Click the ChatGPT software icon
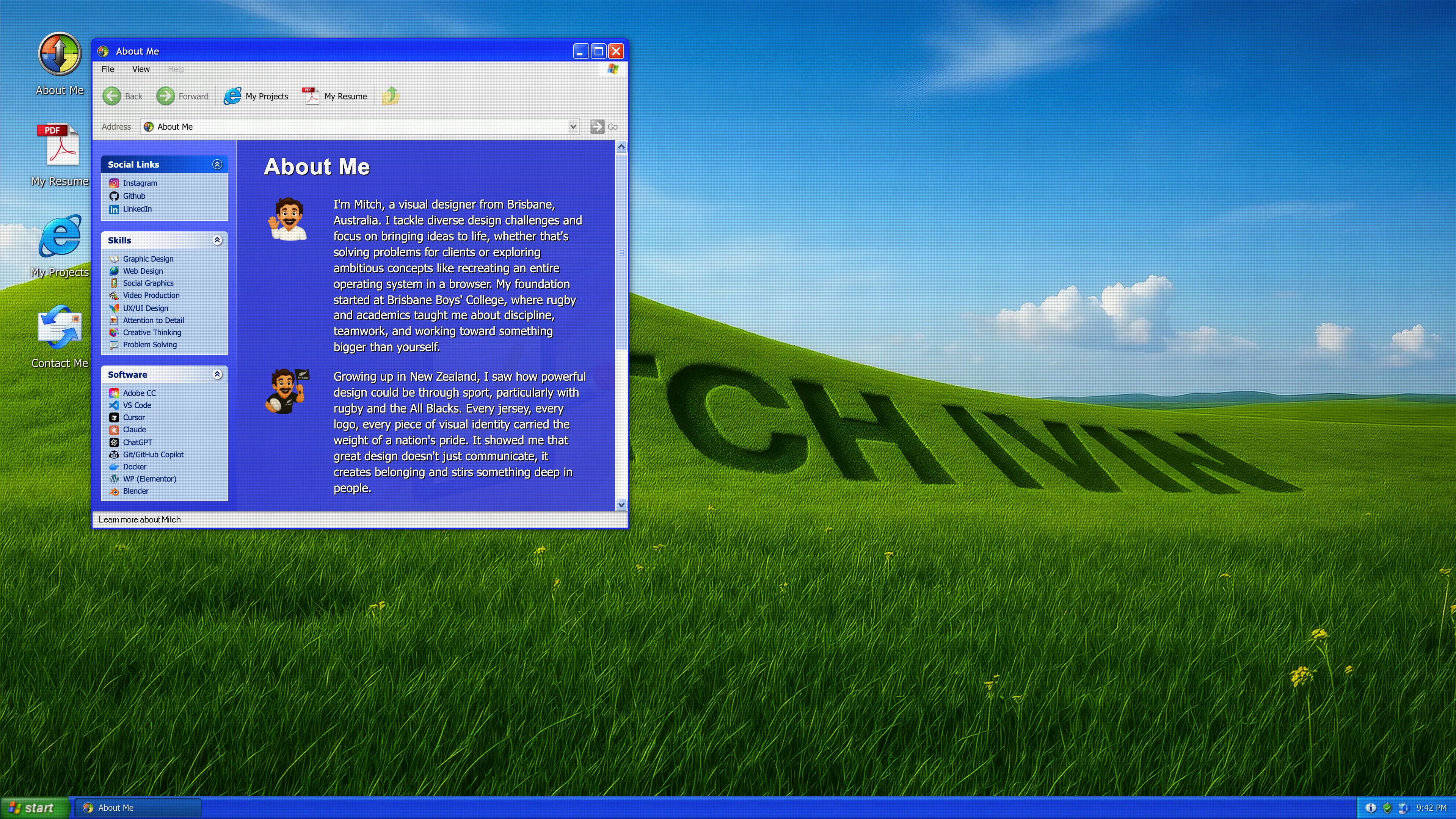 tap(115, 442)
